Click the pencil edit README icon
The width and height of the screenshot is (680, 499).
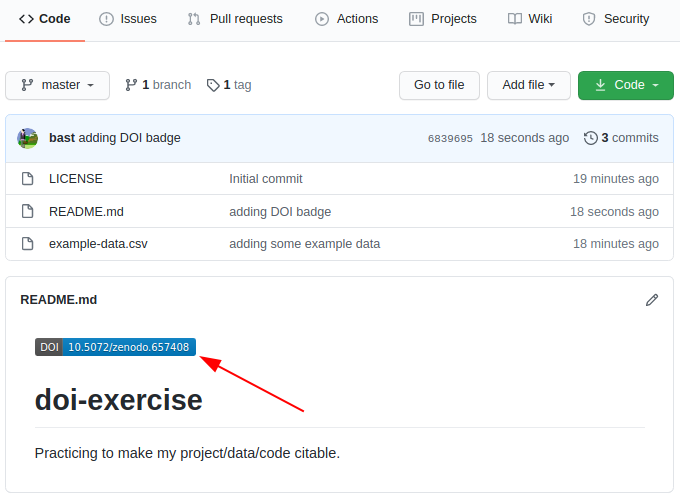coord(652,300)
